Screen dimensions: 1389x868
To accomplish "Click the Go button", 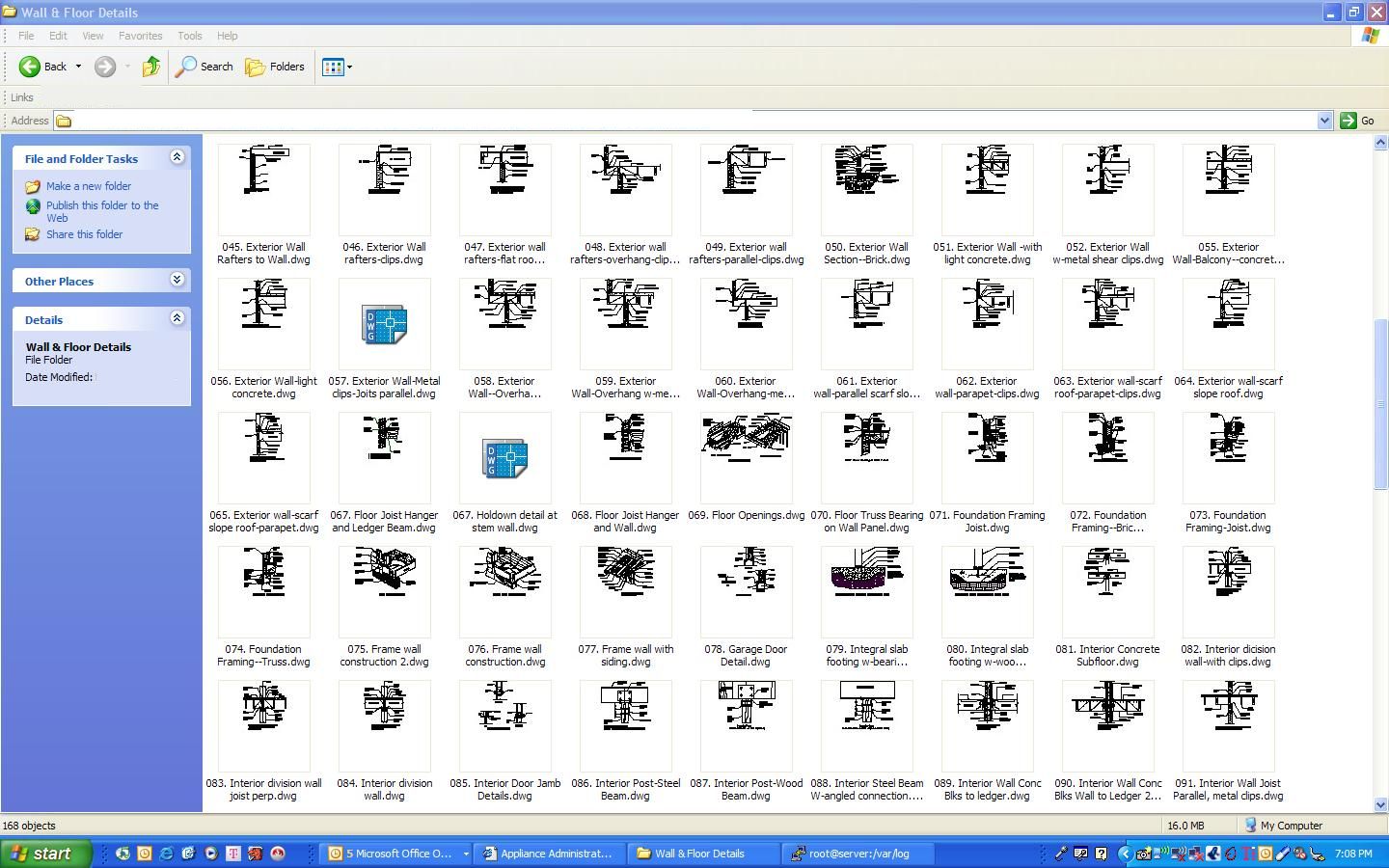I will point(1357,121).
